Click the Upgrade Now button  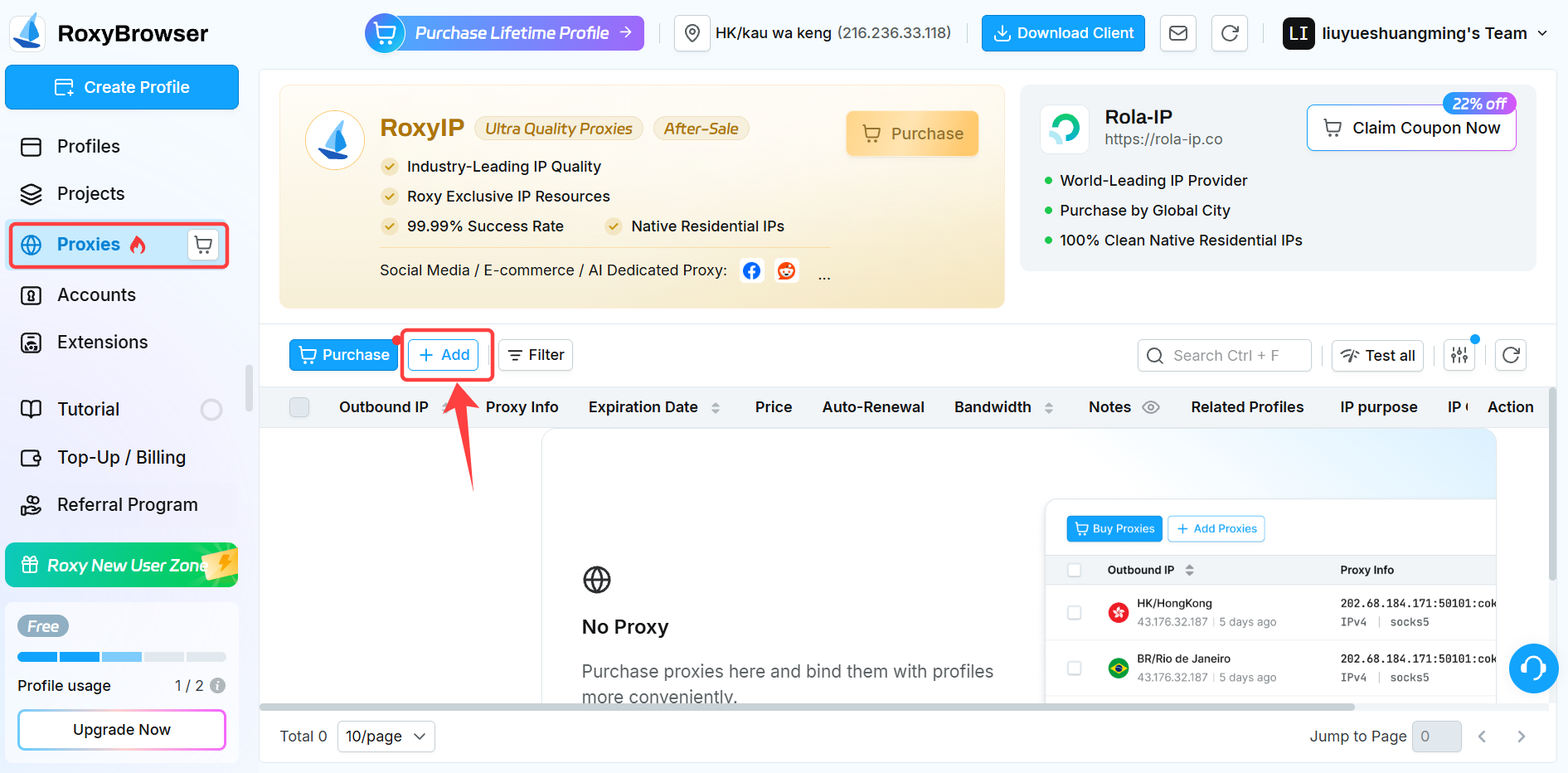122,730
